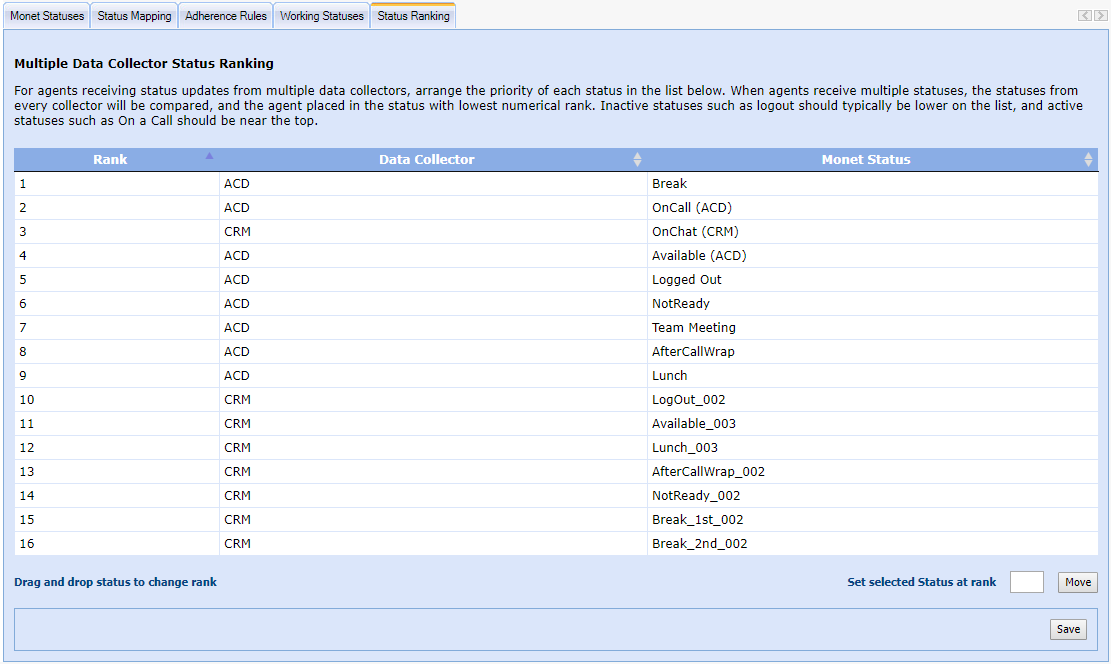Screen dimensions: 1111x664
Task: Click the Monet Status column sort arrows
Action: tap(1088, 160)
